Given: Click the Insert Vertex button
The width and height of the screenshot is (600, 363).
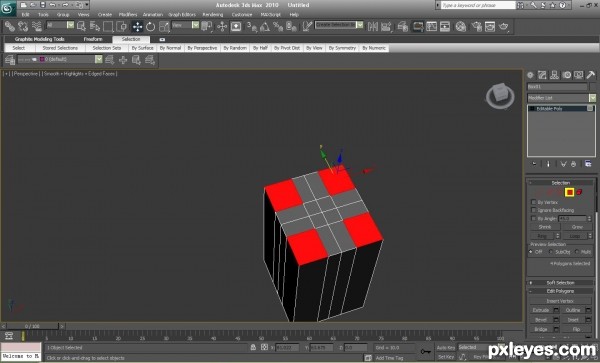Looking at the screenshot, I should tap(560, 301).
